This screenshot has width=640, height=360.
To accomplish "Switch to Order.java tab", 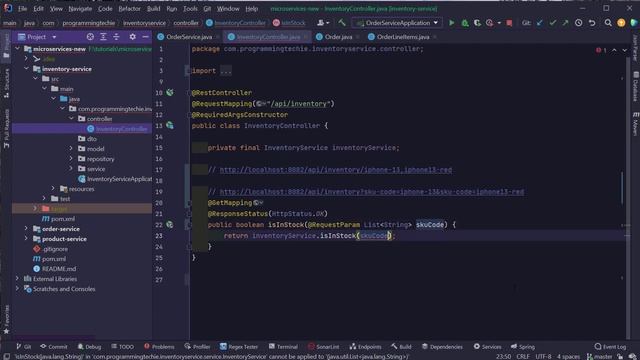I will 338,37.
